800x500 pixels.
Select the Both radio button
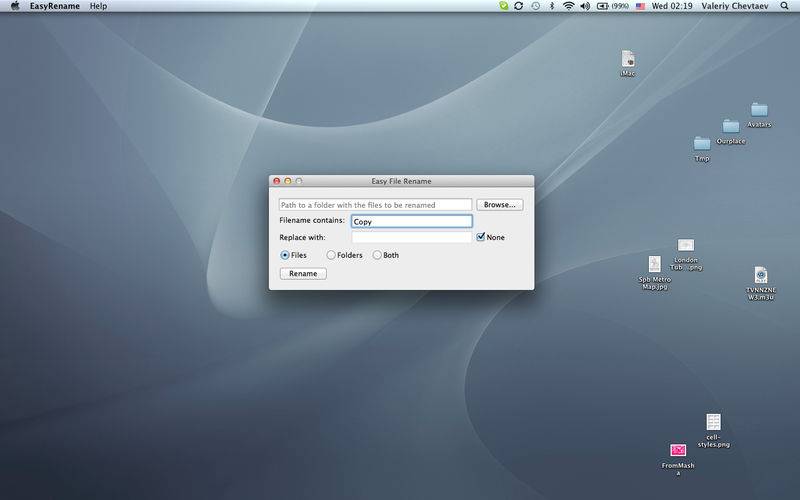[377, 255]
